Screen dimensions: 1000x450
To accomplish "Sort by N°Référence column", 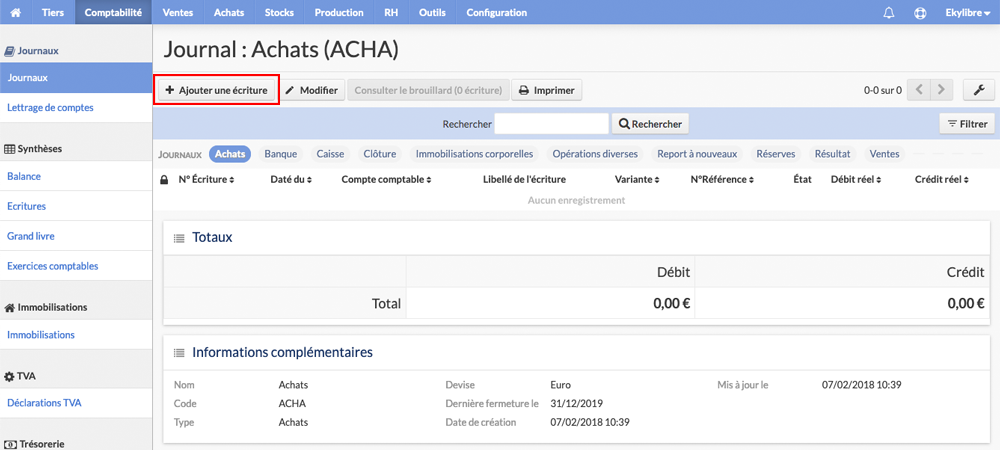I will (723, 180).
